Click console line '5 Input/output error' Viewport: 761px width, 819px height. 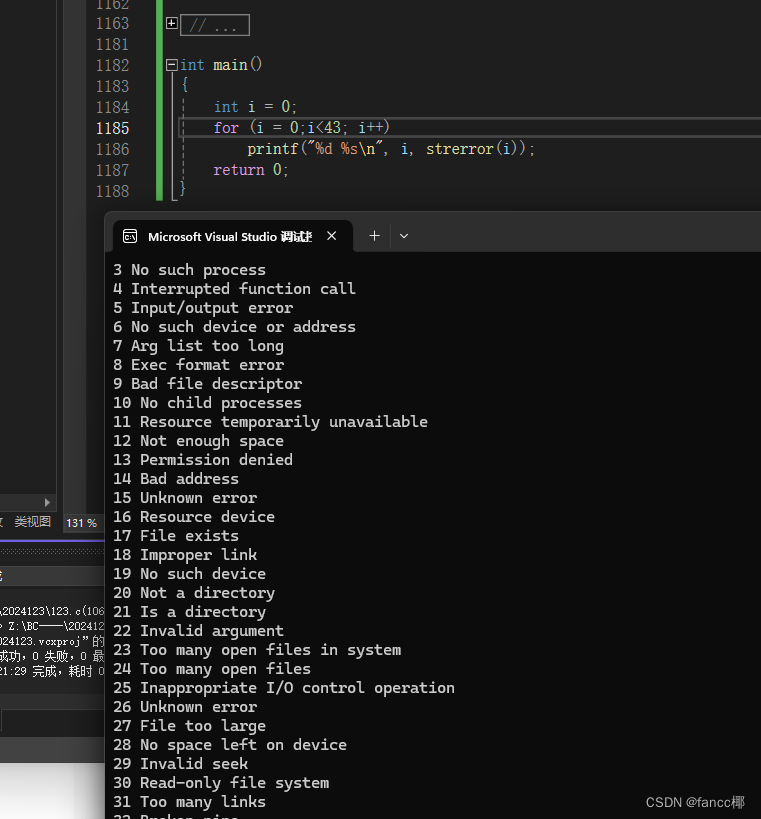(203, 308)
